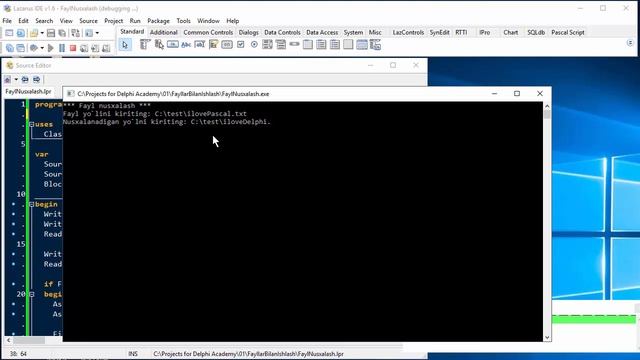Pick the TActionList component icon
Image resolution: width=640 pixels, height=360 pixels.
[375, 44]
